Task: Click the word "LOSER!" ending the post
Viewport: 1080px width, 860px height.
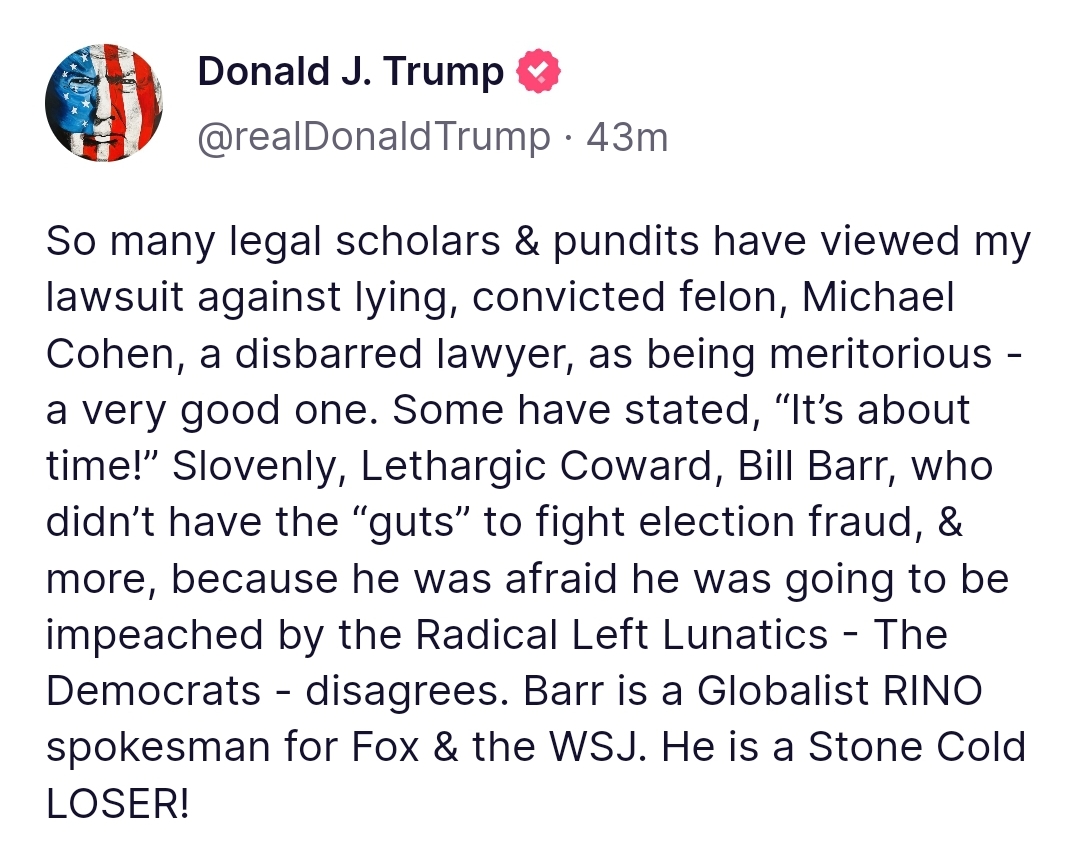Action: [x=117, y=805]
